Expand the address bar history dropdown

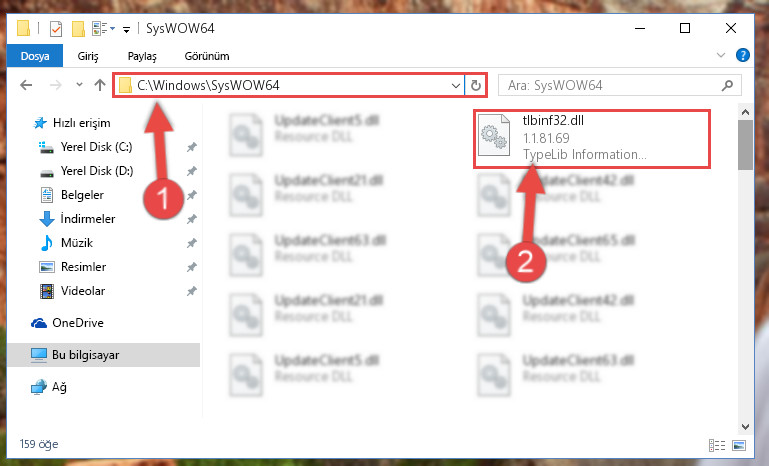point(456,86)
